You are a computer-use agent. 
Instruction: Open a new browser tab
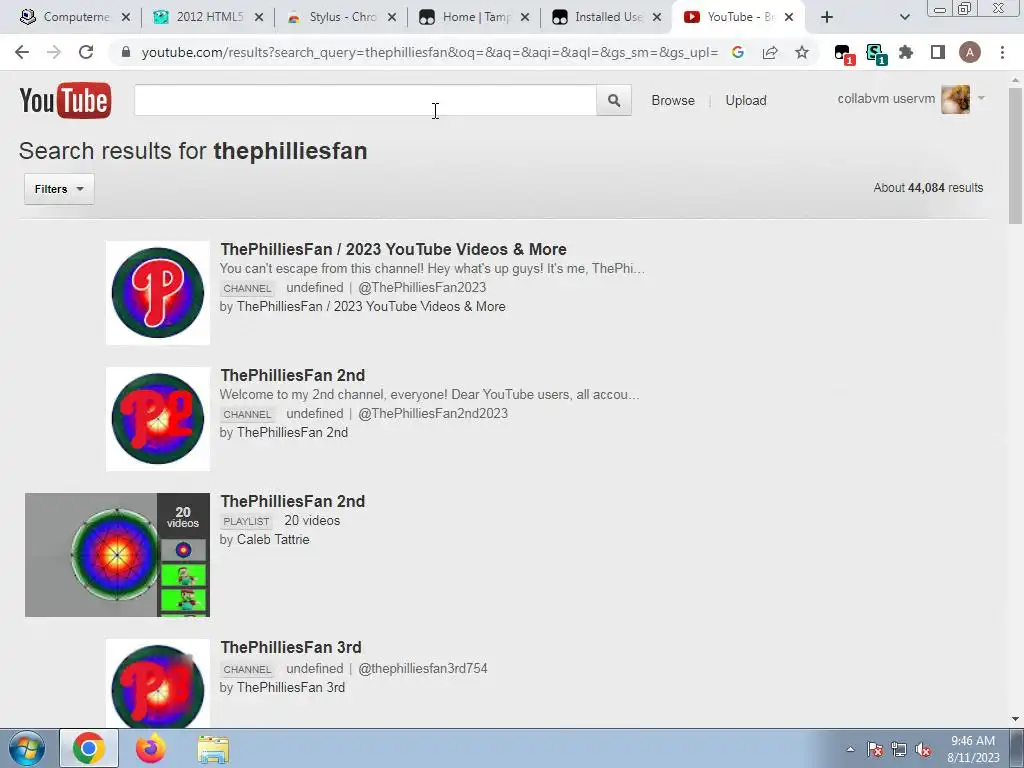coord(827,17)
